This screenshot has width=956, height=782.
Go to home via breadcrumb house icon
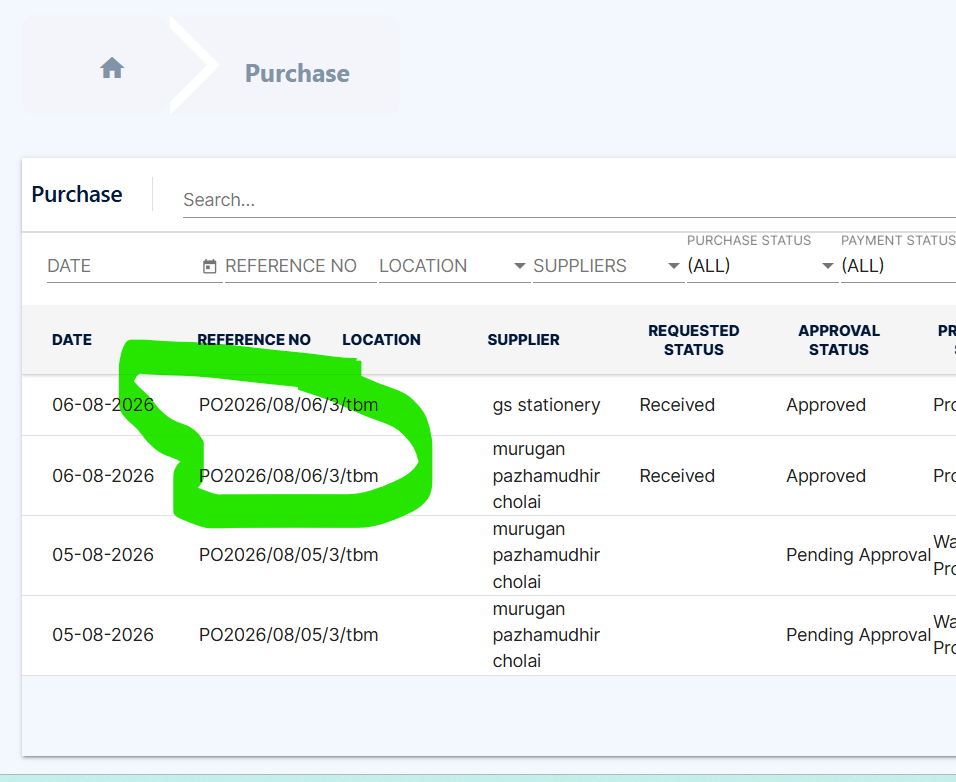coord(112,68)
